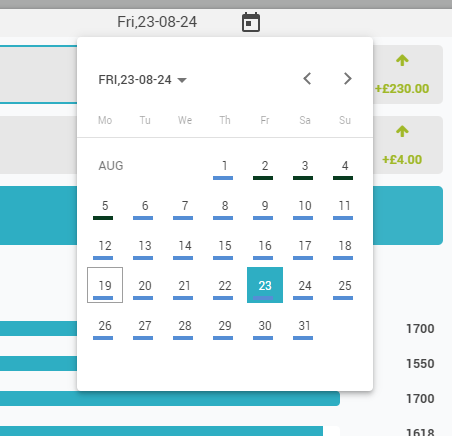Select the highlighted date 23
Viewport: 452px width, 436px height.
(265, 285)
